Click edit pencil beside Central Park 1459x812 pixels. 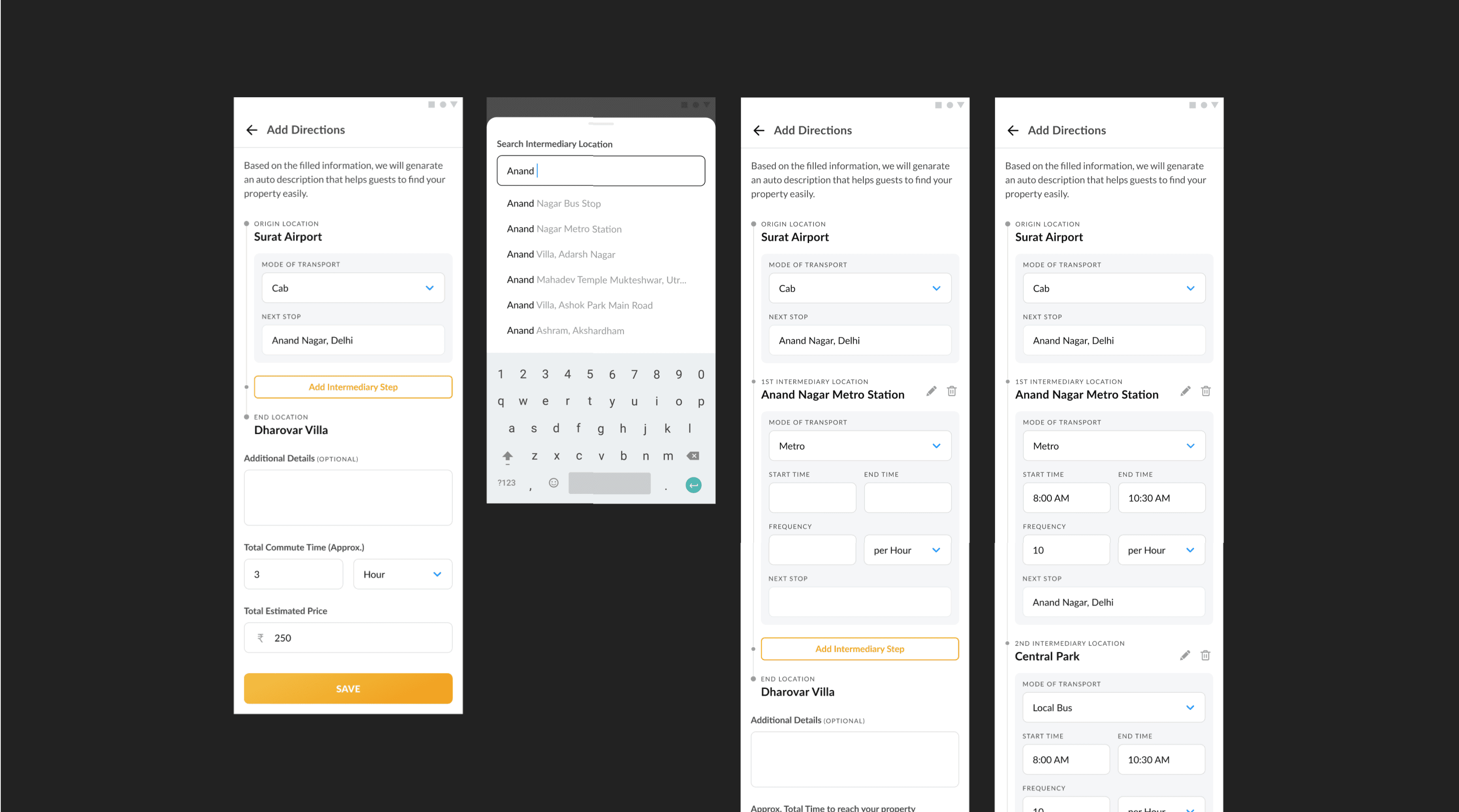1185,655
